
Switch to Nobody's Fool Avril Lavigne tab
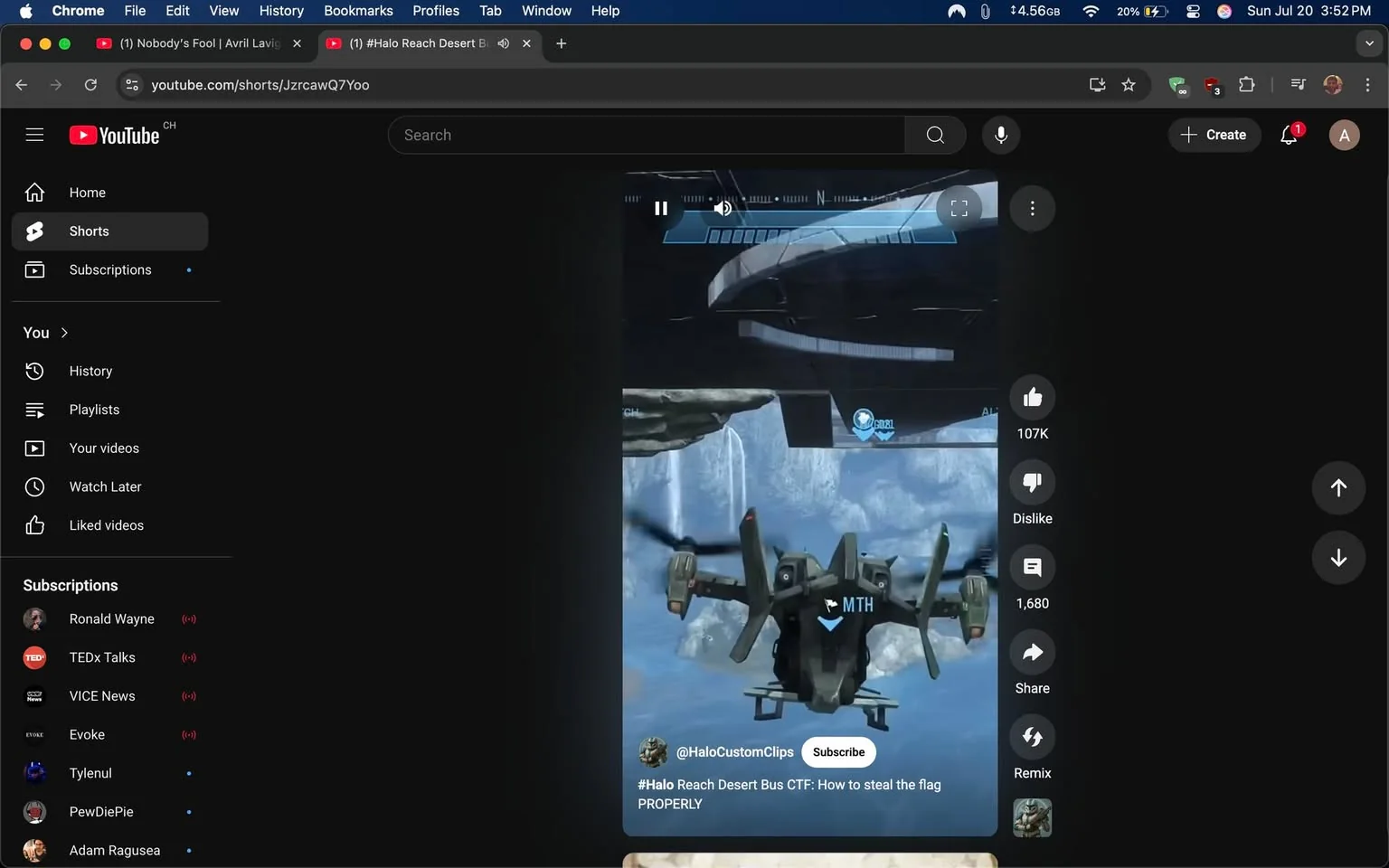[199, 43]
